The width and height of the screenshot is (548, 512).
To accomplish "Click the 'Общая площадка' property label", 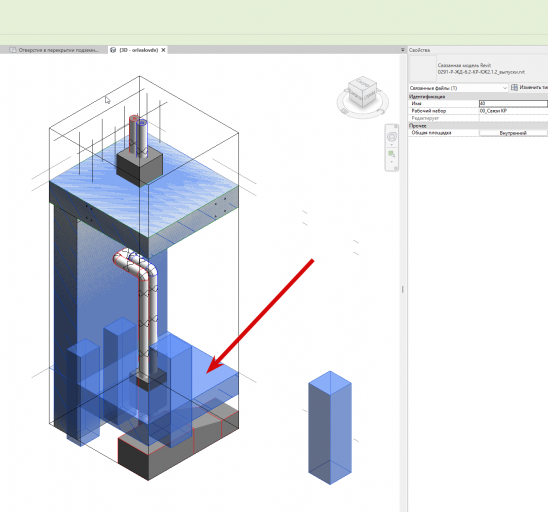I will [x=431, y=133].
